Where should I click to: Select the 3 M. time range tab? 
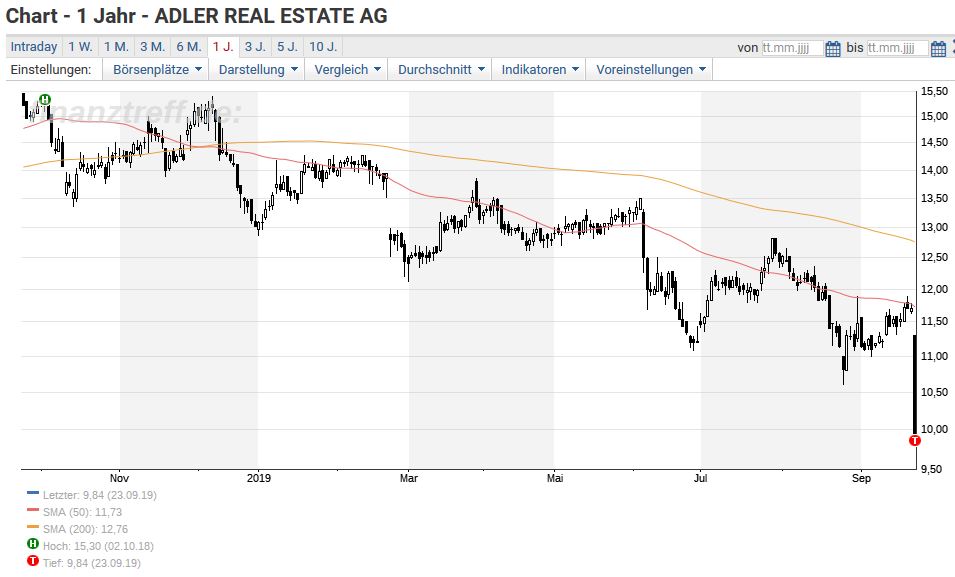click(152, 47)
